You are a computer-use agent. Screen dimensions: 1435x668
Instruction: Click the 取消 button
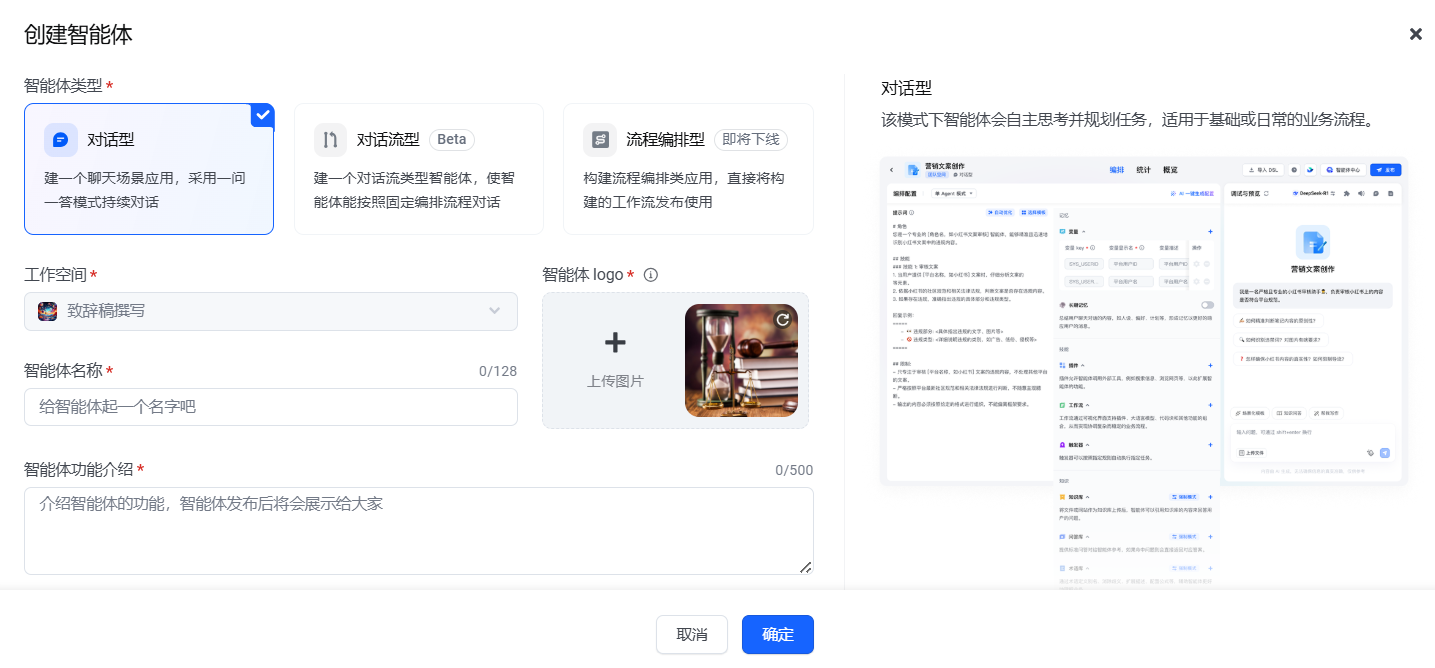point(692,635)
